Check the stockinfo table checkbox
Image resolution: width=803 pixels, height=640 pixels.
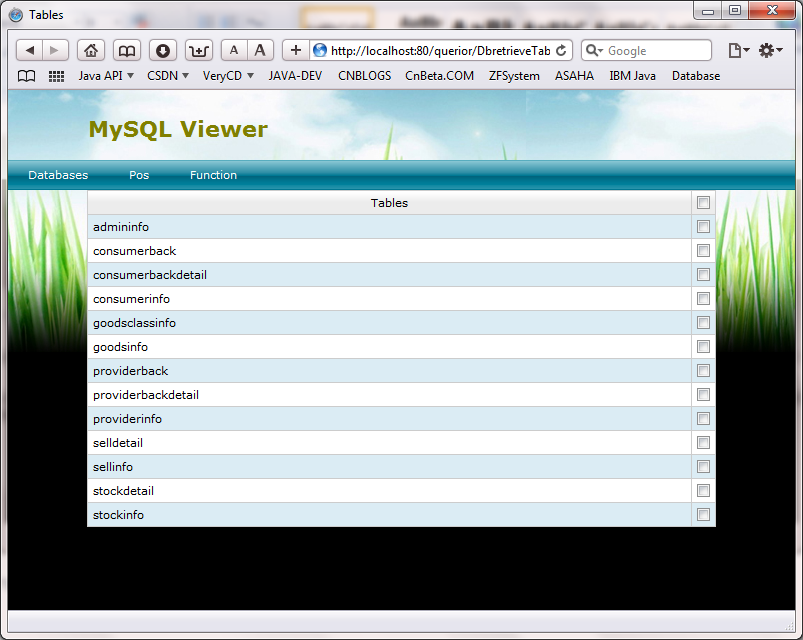click(x=703, y=515)
